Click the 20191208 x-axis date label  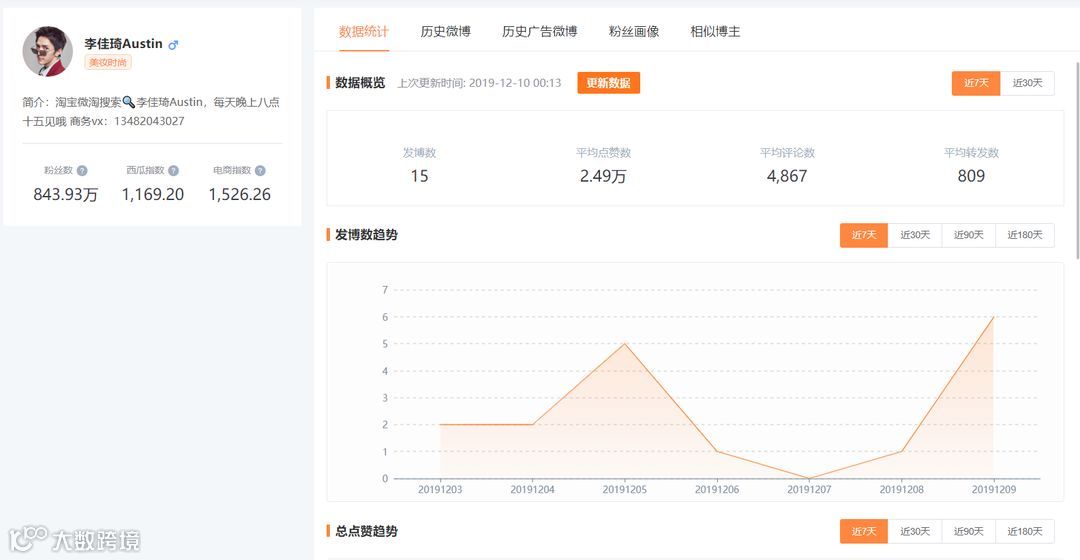click(x=902, y=490)
